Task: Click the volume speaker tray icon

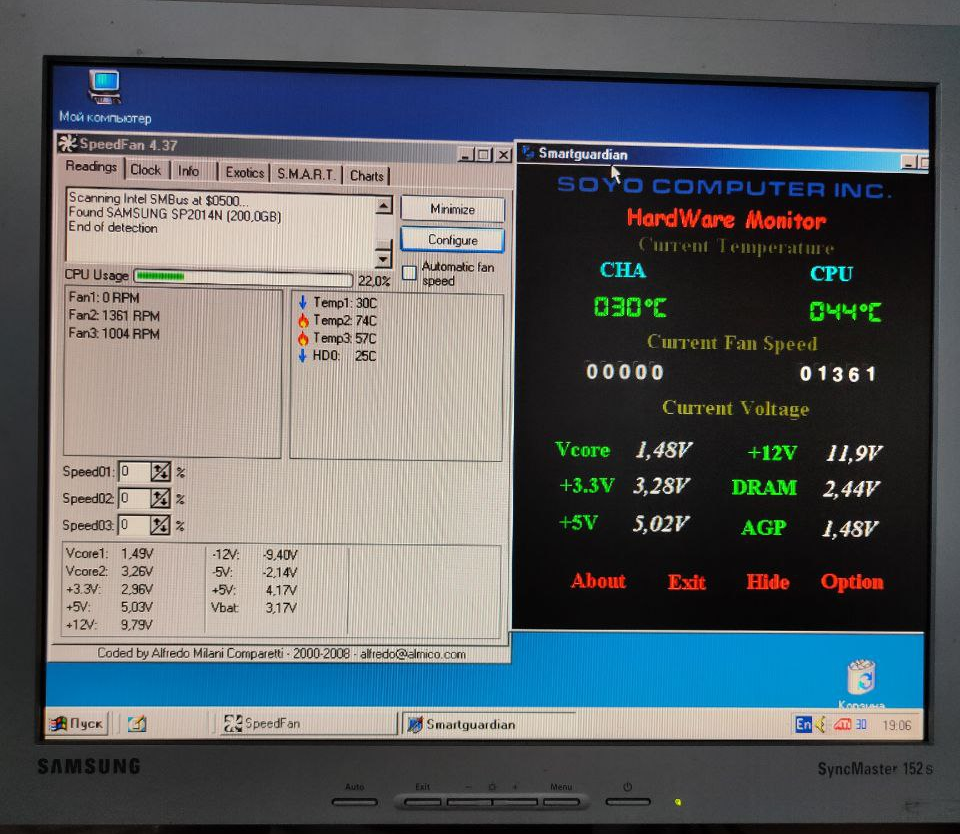Action: pyautogui.click(x=820, y=725)
